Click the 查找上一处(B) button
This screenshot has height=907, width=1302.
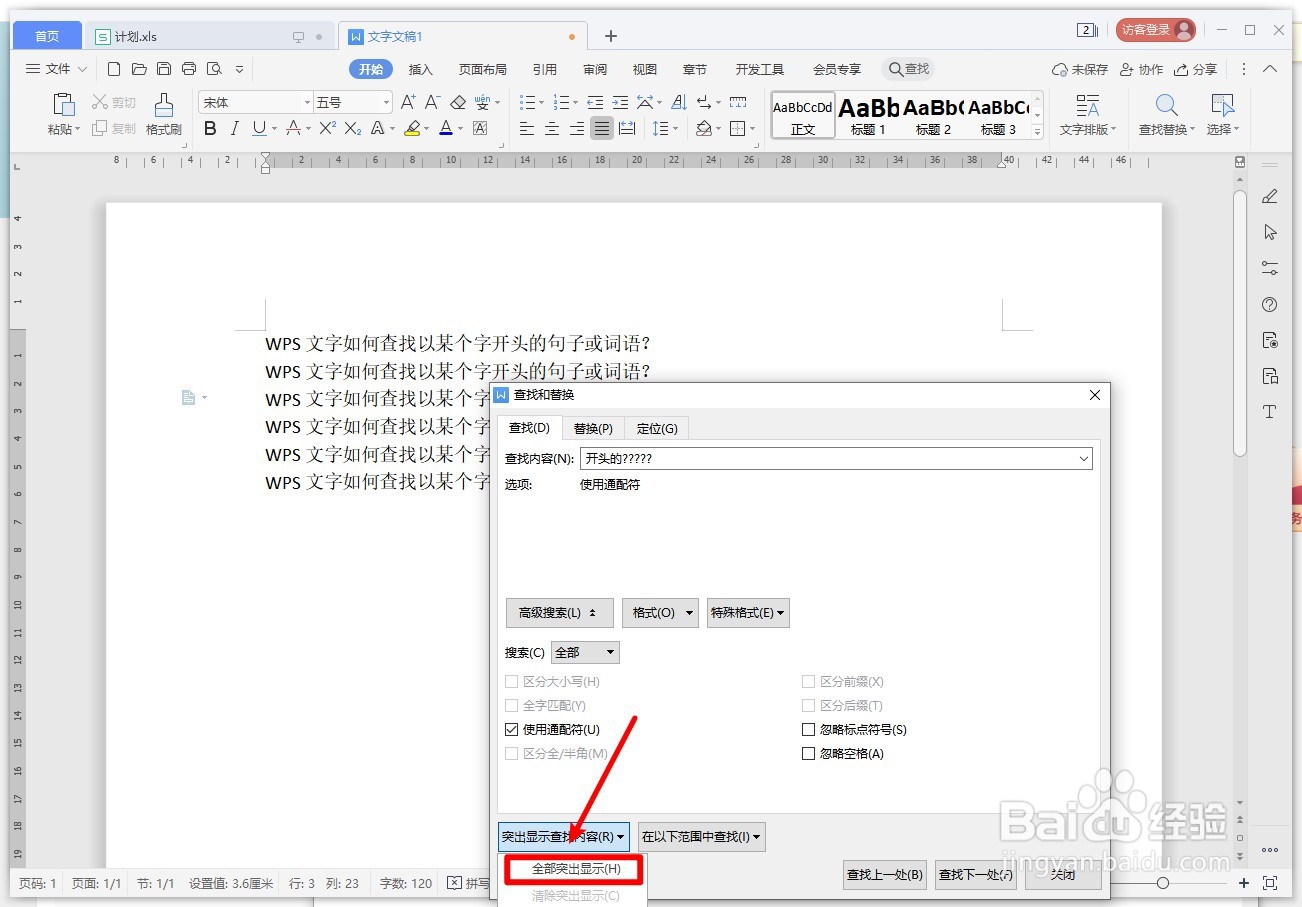[x=885, y=875]
